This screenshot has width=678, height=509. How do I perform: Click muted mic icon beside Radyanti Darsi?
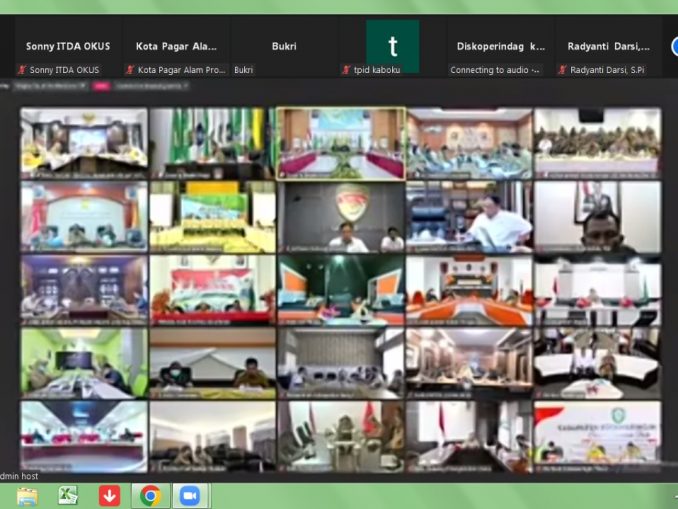pyautogui.click(x=563, y=70)
